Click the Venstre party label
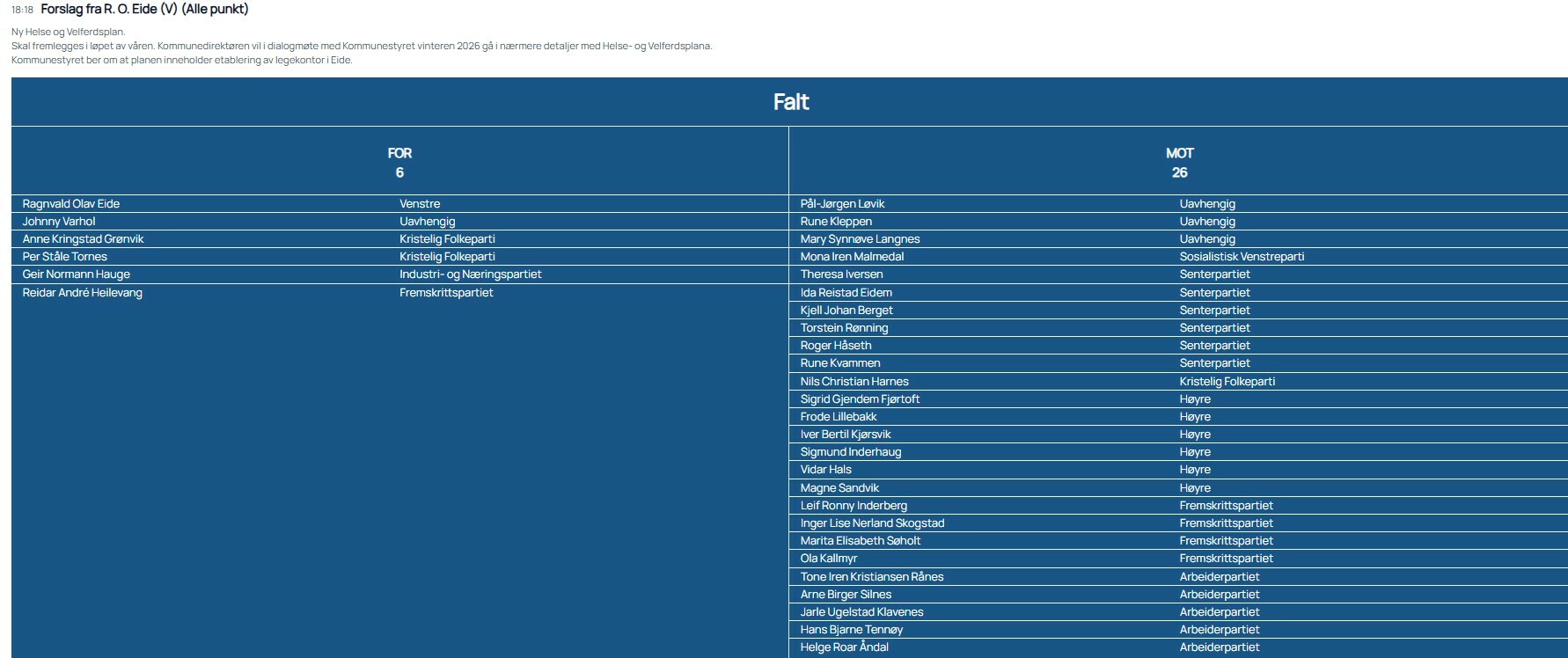 (x=420, y=204)
